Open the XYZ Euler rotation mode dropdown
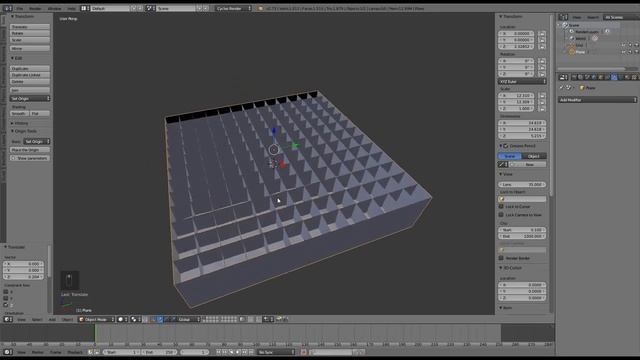640x360 pixels. 522,82
